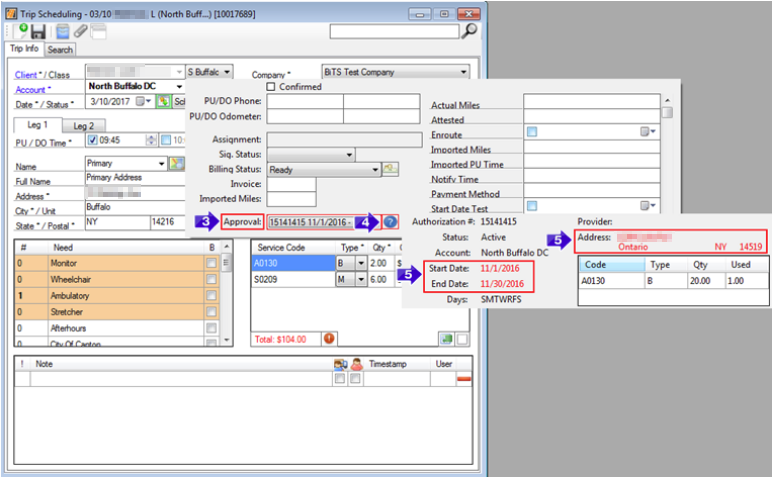Save the trip using the floppy disk icon
This screenshot has width=772, height=477.
tap(38, 32)
